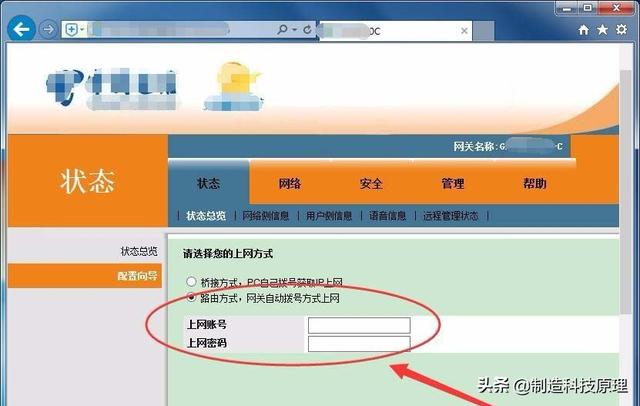Click 状态总览 in the left sidebar

point(139,251)
